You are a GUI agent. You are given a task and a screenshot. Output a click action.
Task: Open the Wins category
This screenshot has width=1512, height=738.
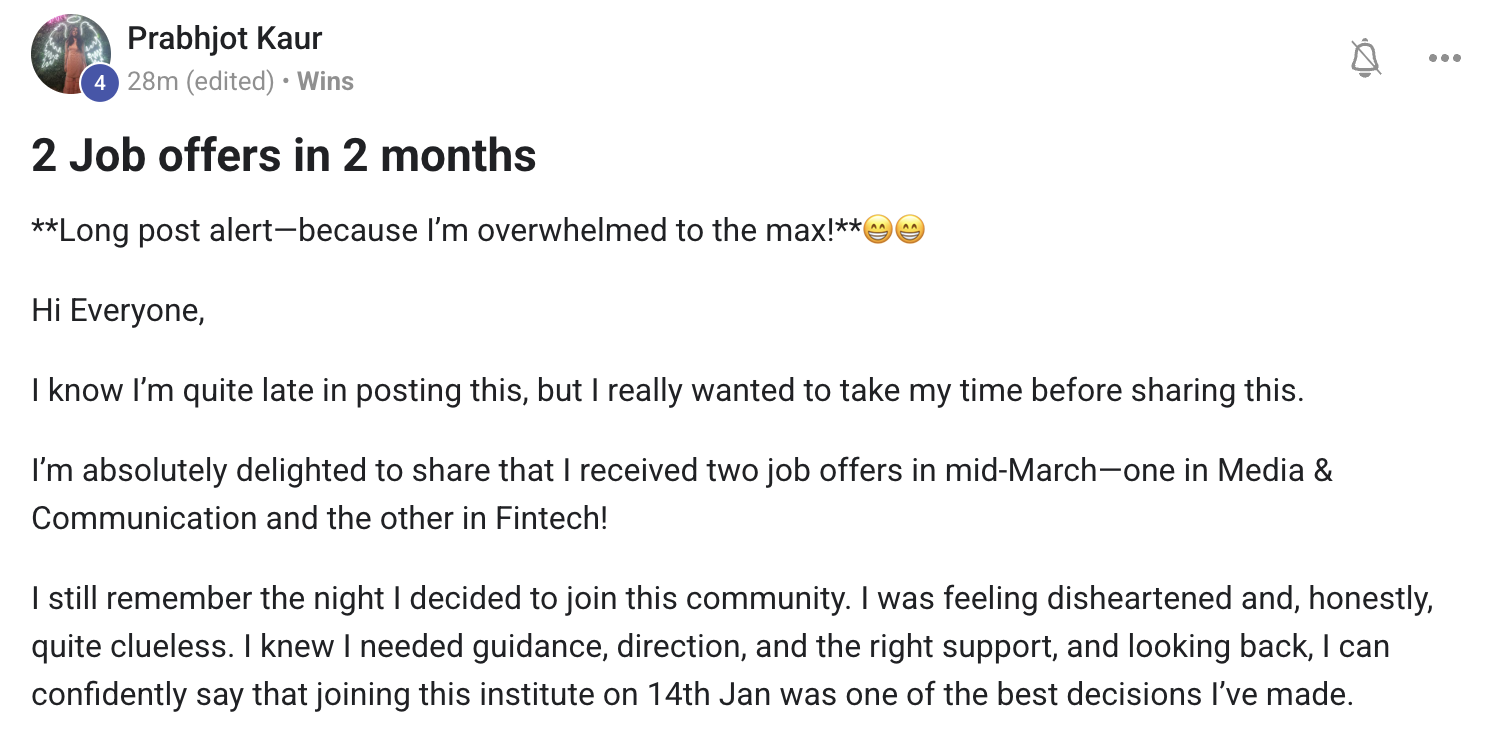tap(326, 81)
